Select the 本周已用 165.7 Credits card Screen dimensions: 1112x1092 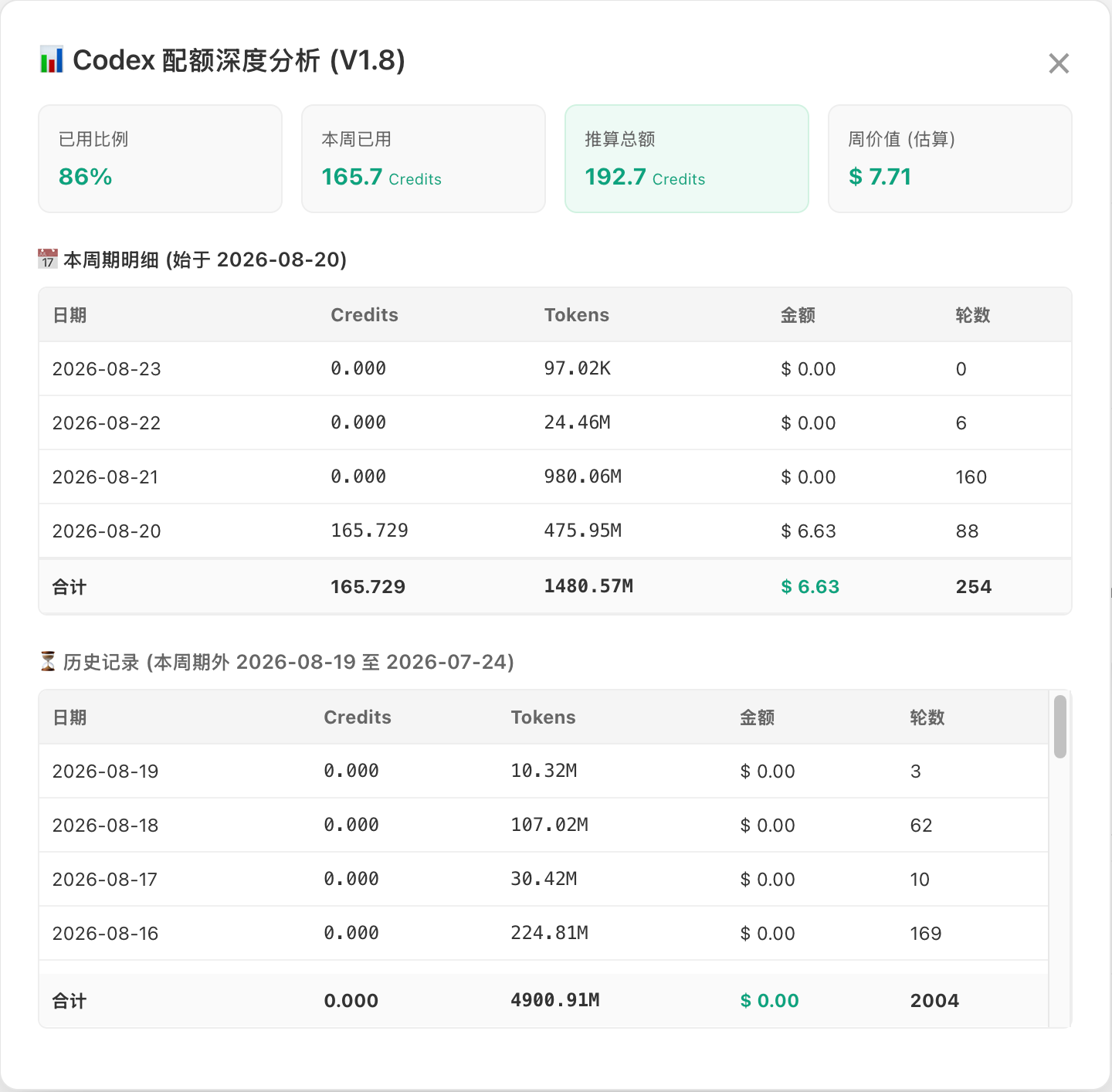pos(423,158)
